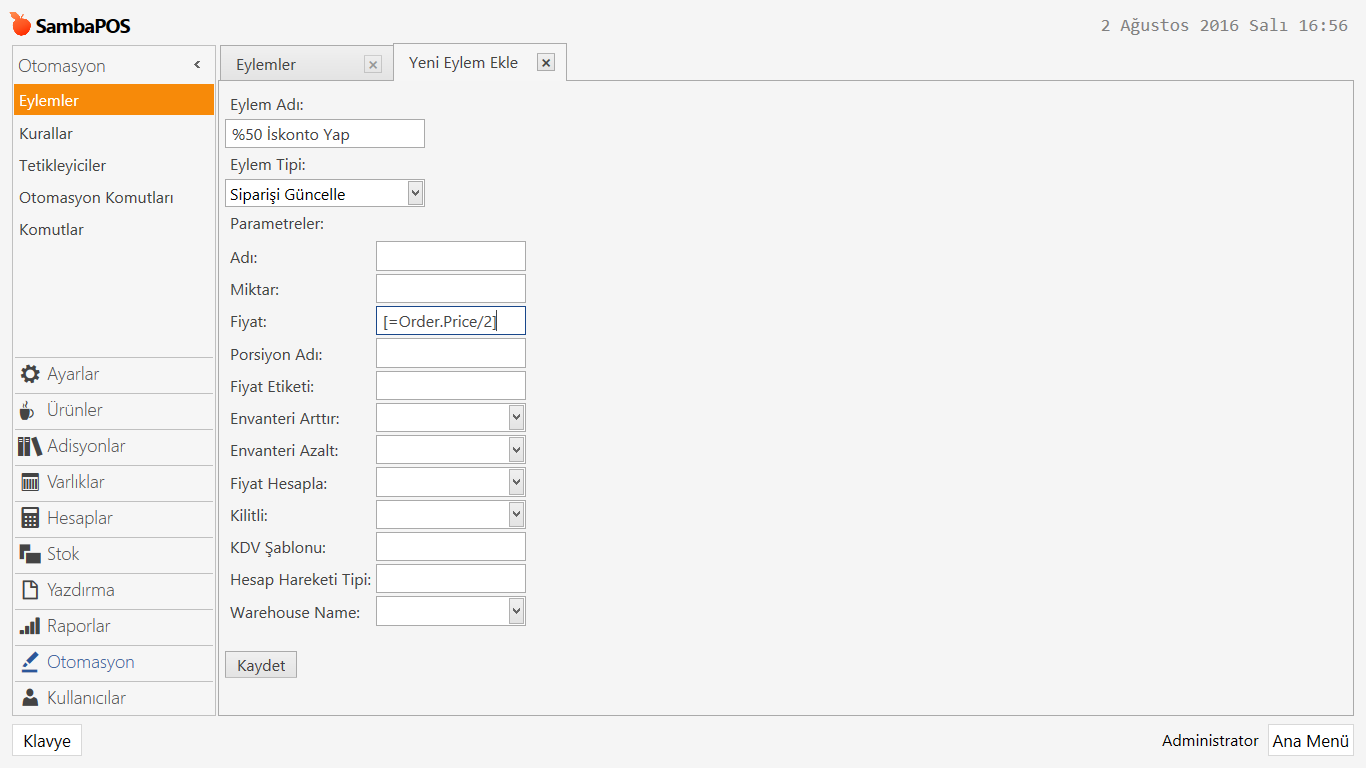
Task: Open the Warehouse Name dropdown
Action: (516, 611)
